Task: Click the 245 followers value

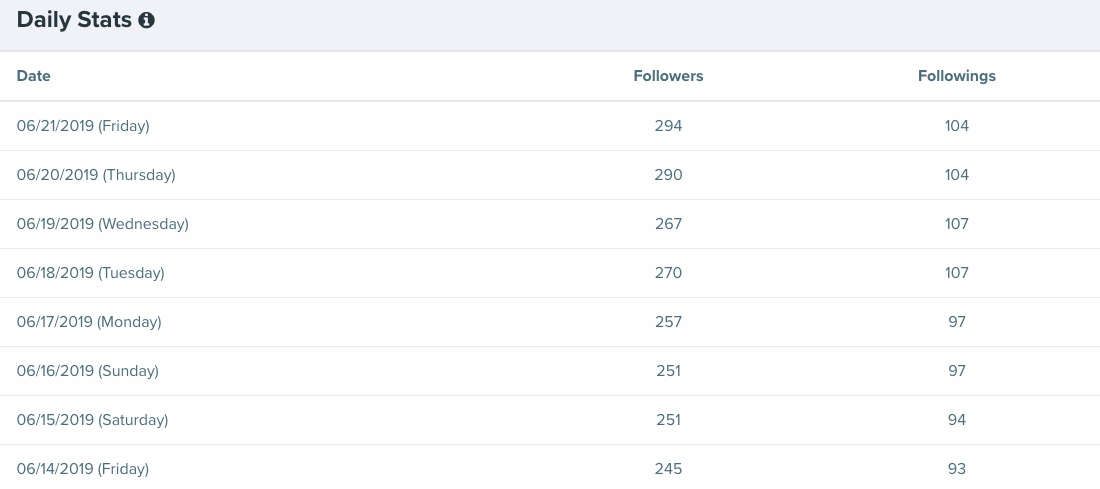Action: (668, 469)
